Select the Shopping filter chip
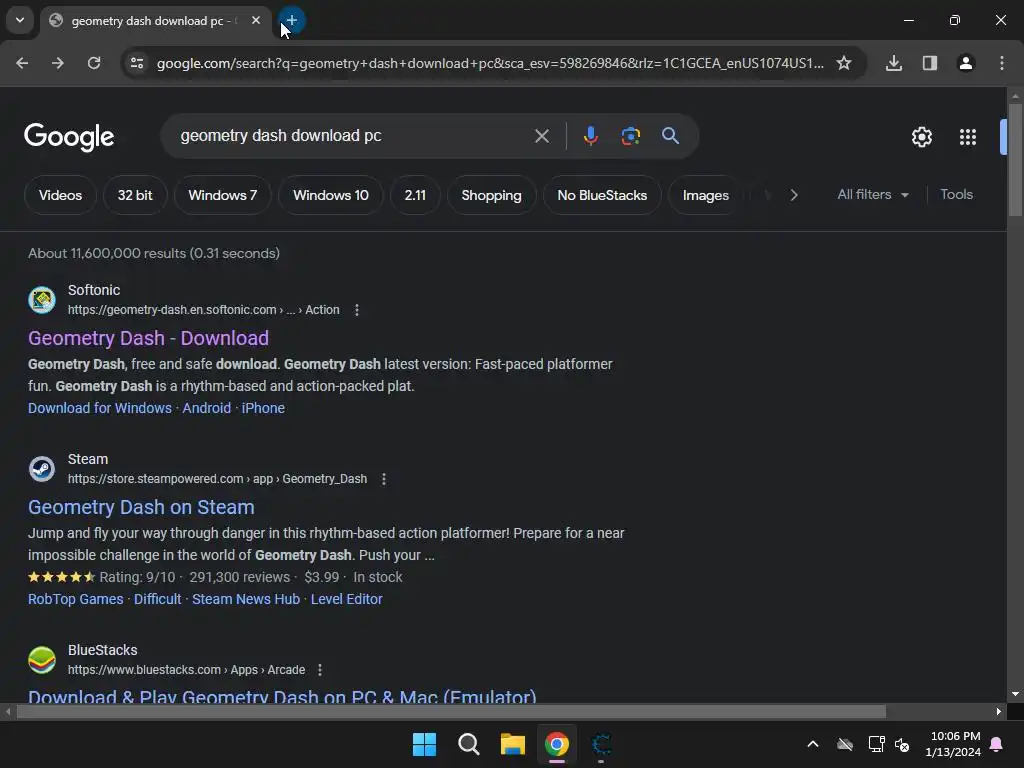Image resolution: width=1024 pixels, height=768 pixels. tap(491, 195)
